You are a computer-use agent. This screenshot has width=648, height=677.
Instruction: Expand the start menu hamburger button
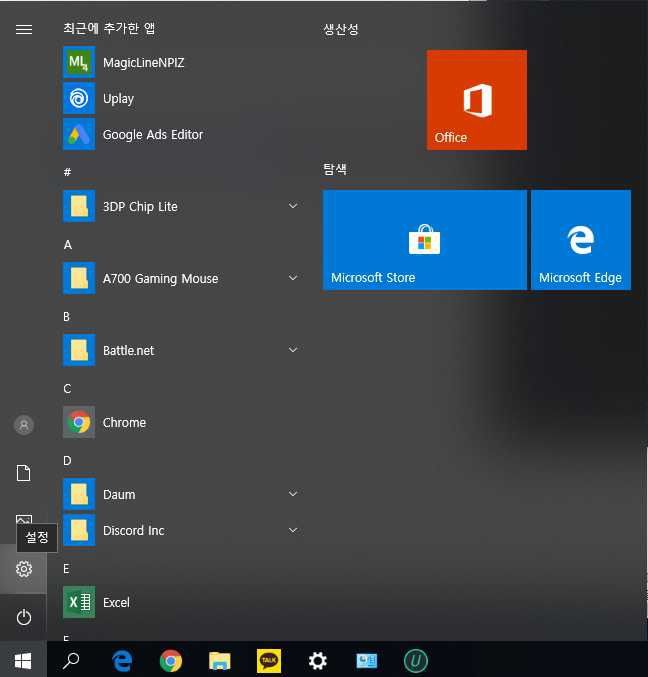24,29
